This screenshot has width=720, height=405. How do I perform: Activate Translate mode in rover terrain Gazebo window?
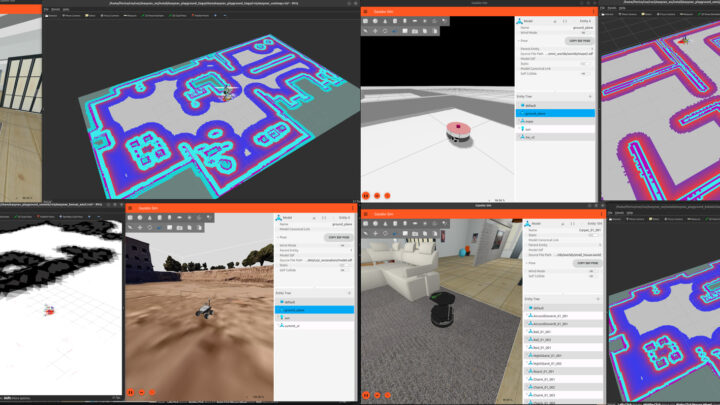coord(140,227)
